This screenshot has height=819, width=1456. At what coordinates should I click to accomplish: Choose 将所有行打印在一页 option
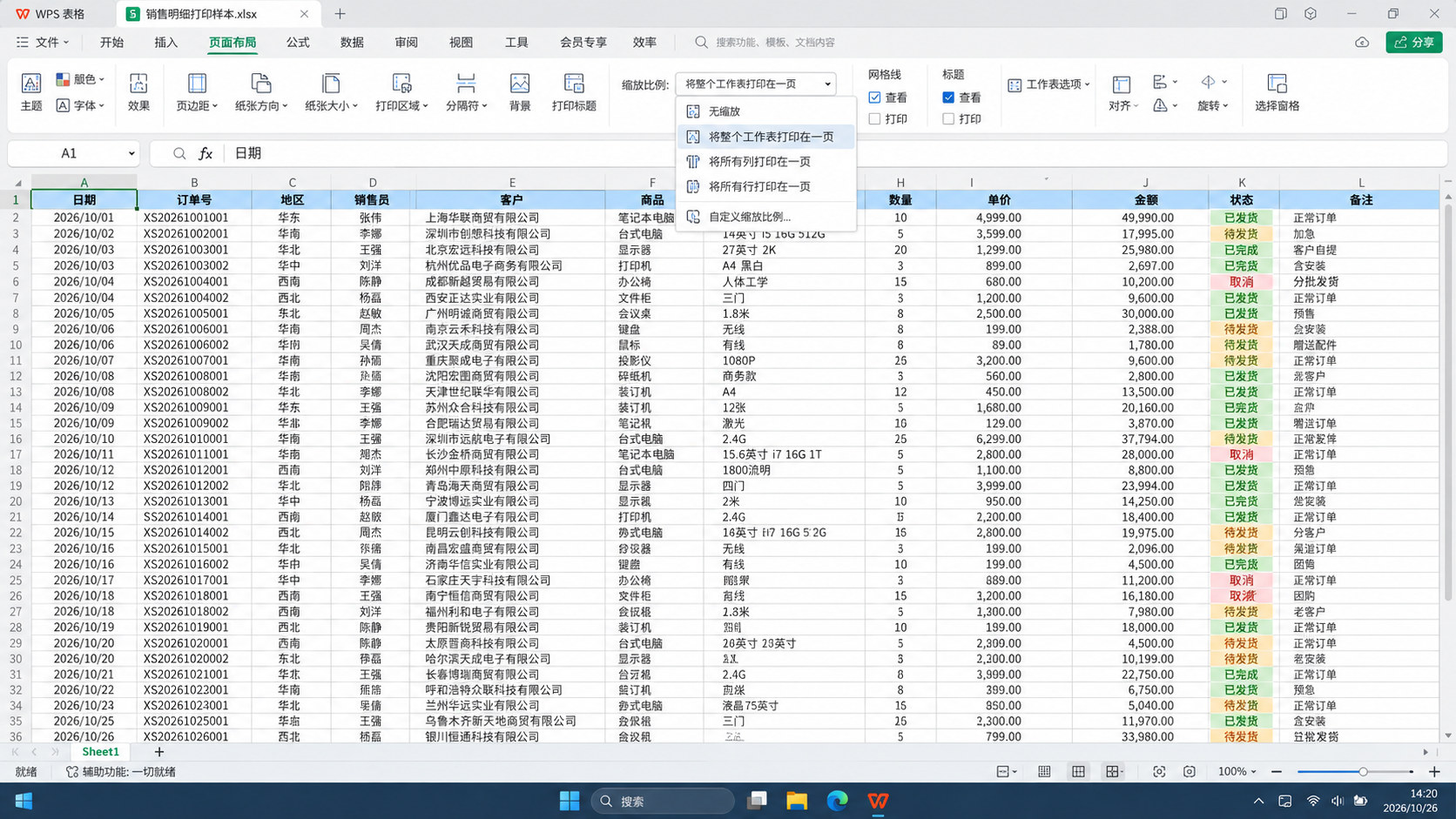(x=766, y=186)
